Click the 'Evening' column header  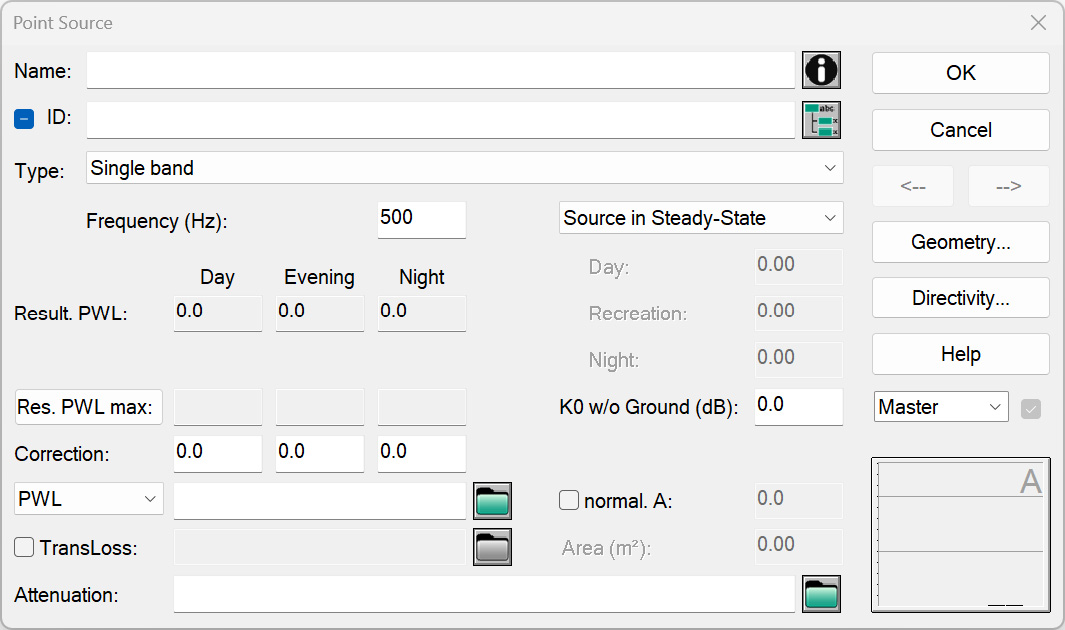pyautogui.click(x=319, y=277)
